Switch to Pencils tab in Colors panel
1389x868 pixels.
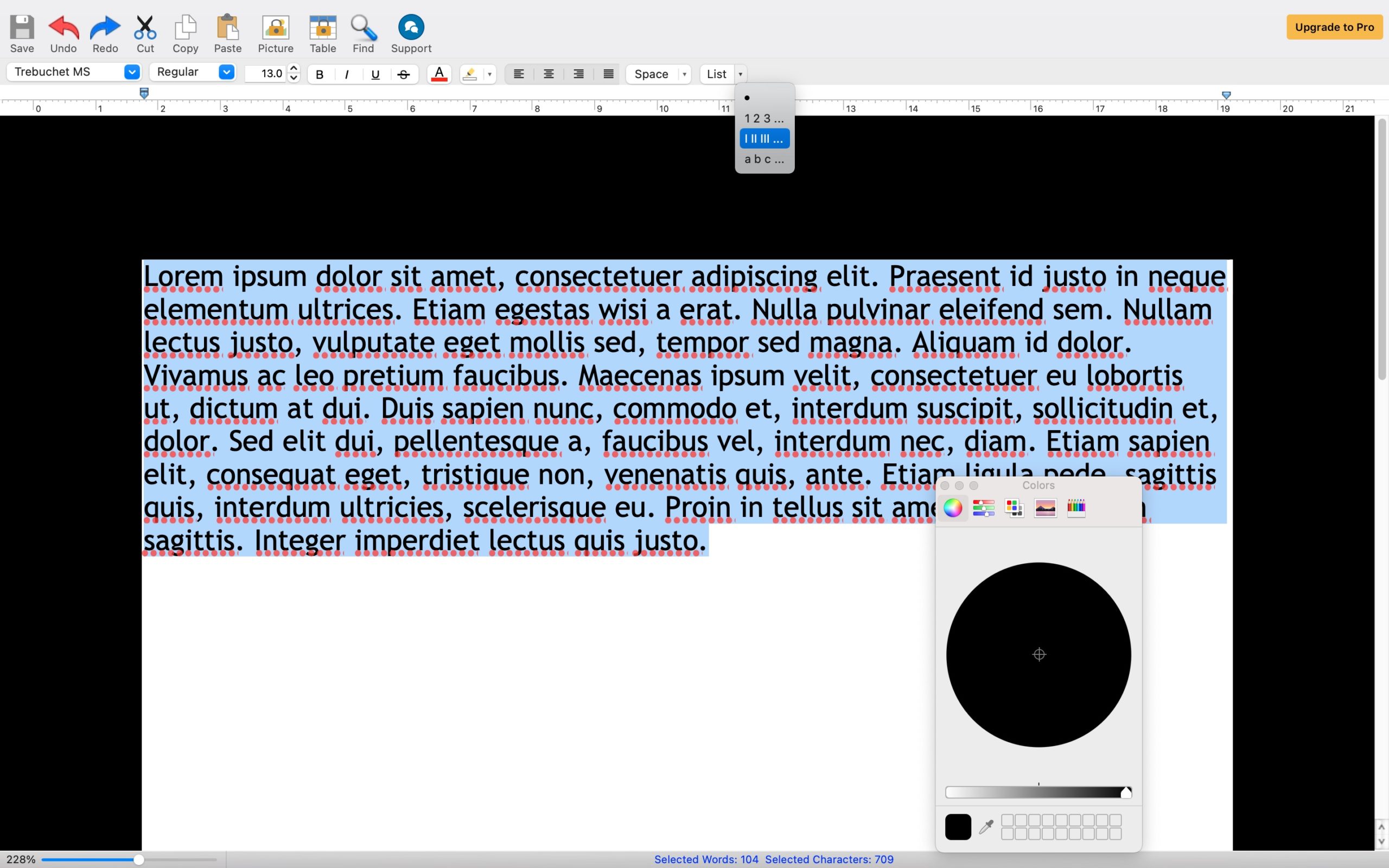[x=1076, y=507]
